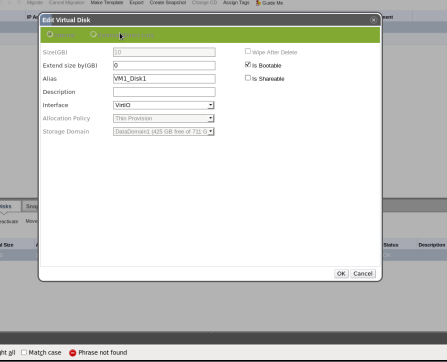Image resolution: width=447 pixels, height=362 pixels.
Task: Click Make Template in the toolbar
Action: pyautogui.click(x=107, y=2)
